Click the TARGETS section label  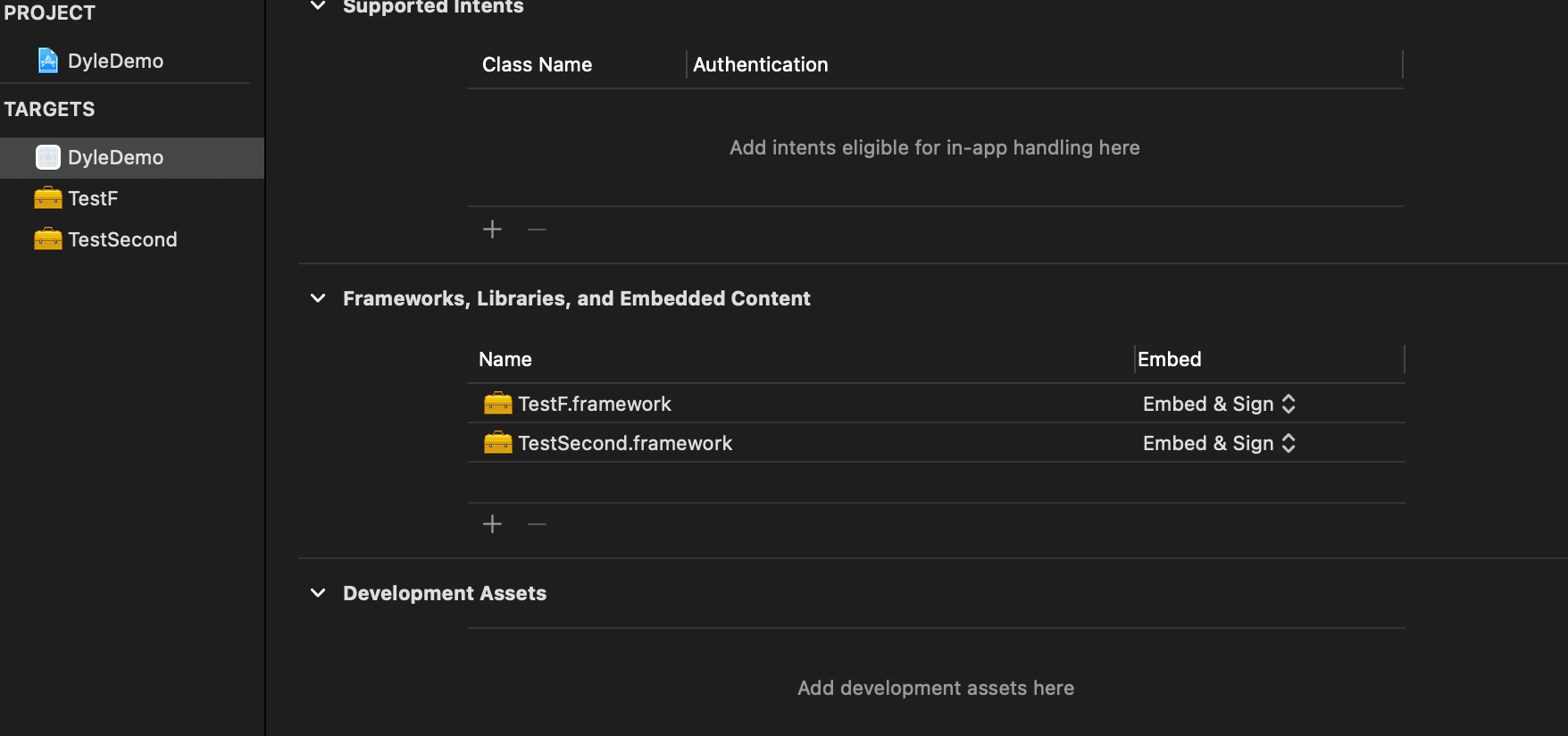[x=49, y=109]
